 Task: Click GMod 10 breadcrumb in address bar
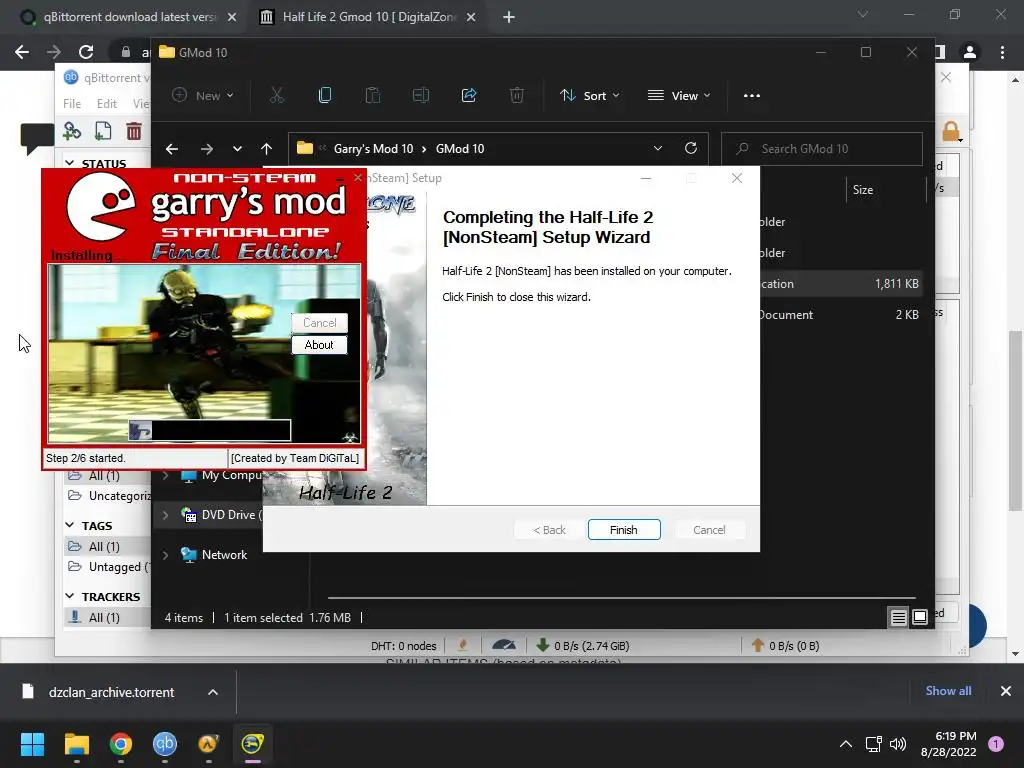460,149
